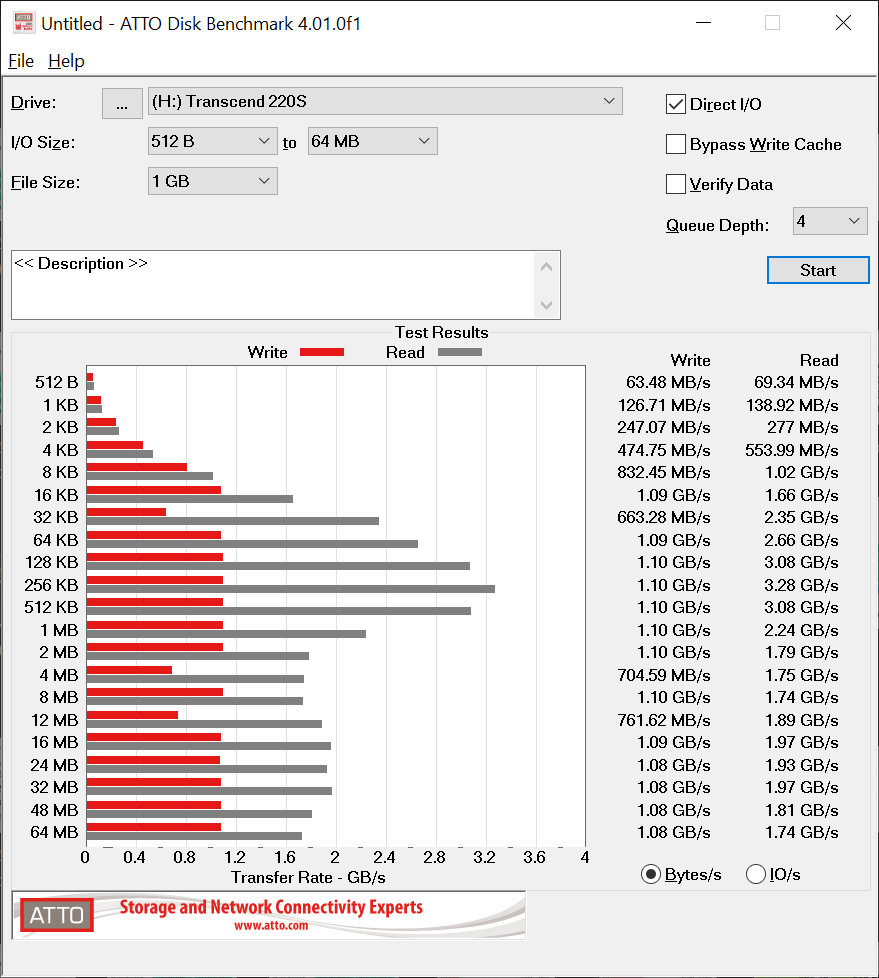Open the File menu
This screenshot has height=978, width=879.
[x=21, y=61]
